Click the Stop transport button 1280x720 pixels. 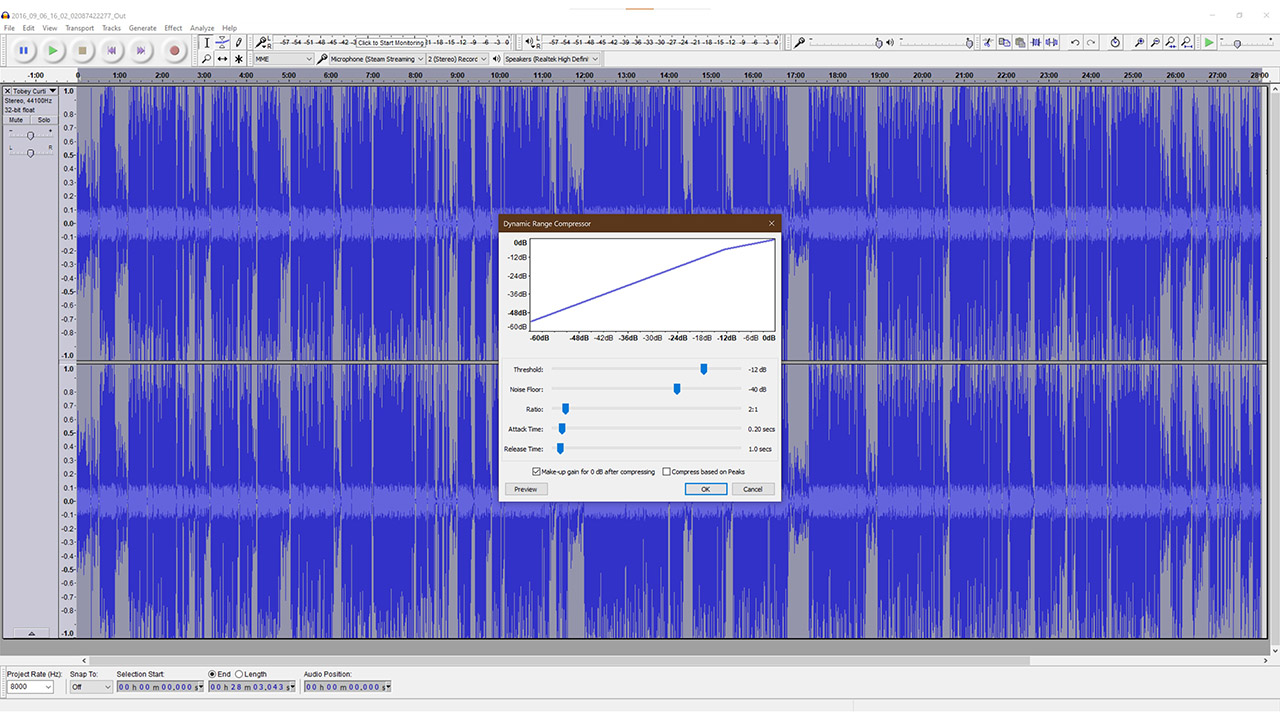click(83, 50)
